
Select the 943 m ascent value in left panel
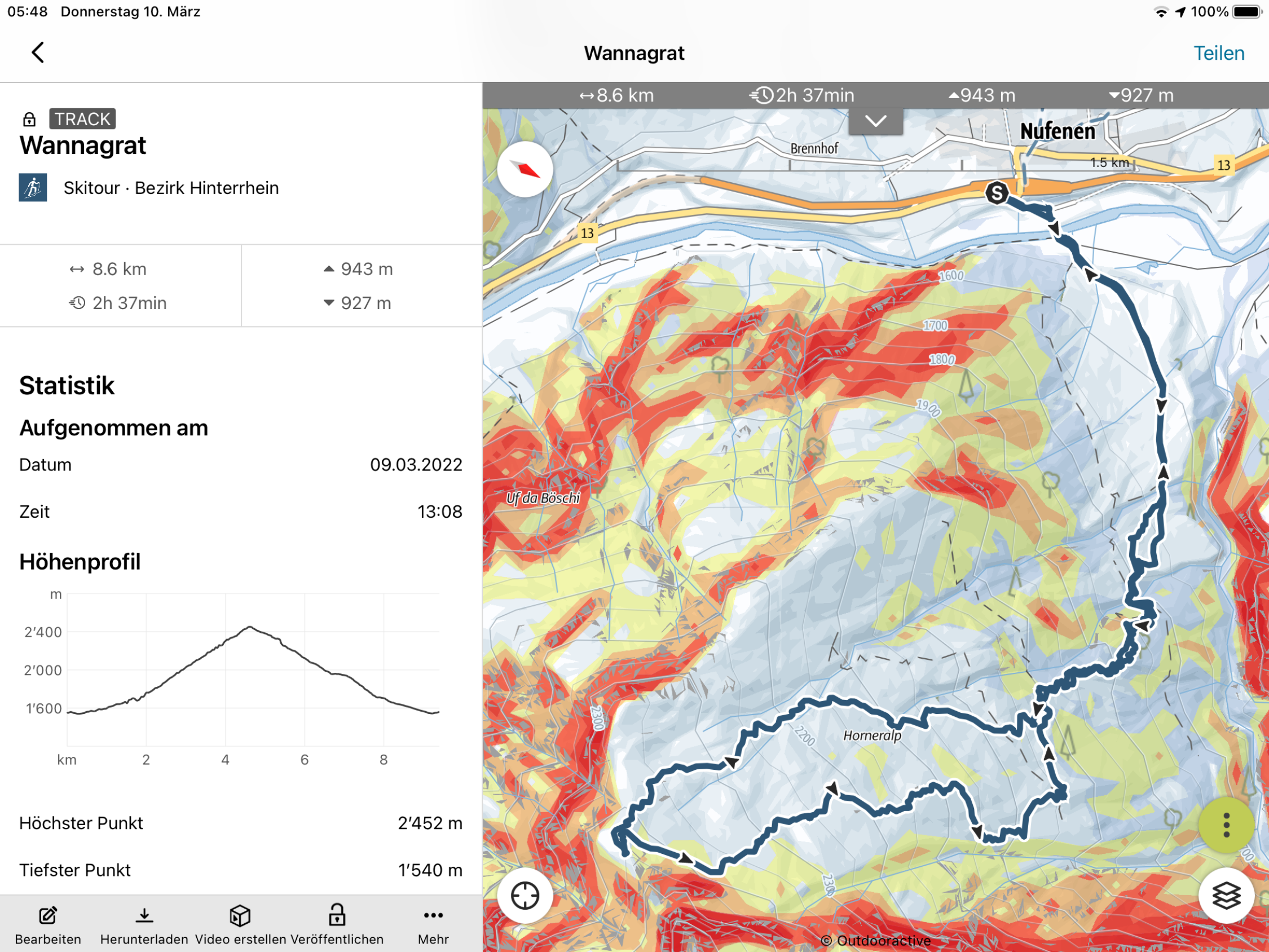[359, 268]
